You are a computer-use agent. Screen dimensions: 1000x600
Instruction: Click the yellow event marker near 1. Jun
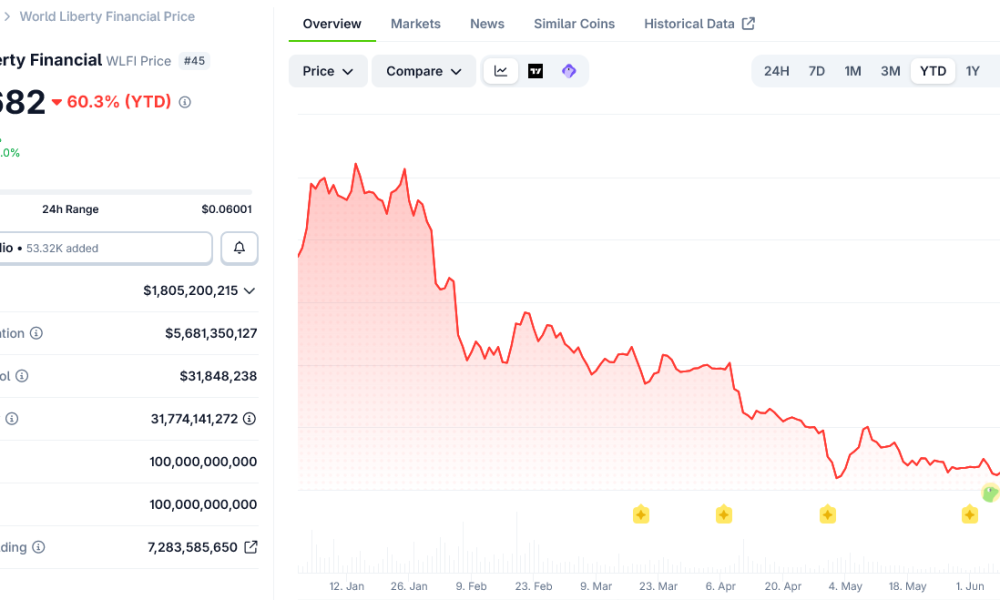pos(970,514)
